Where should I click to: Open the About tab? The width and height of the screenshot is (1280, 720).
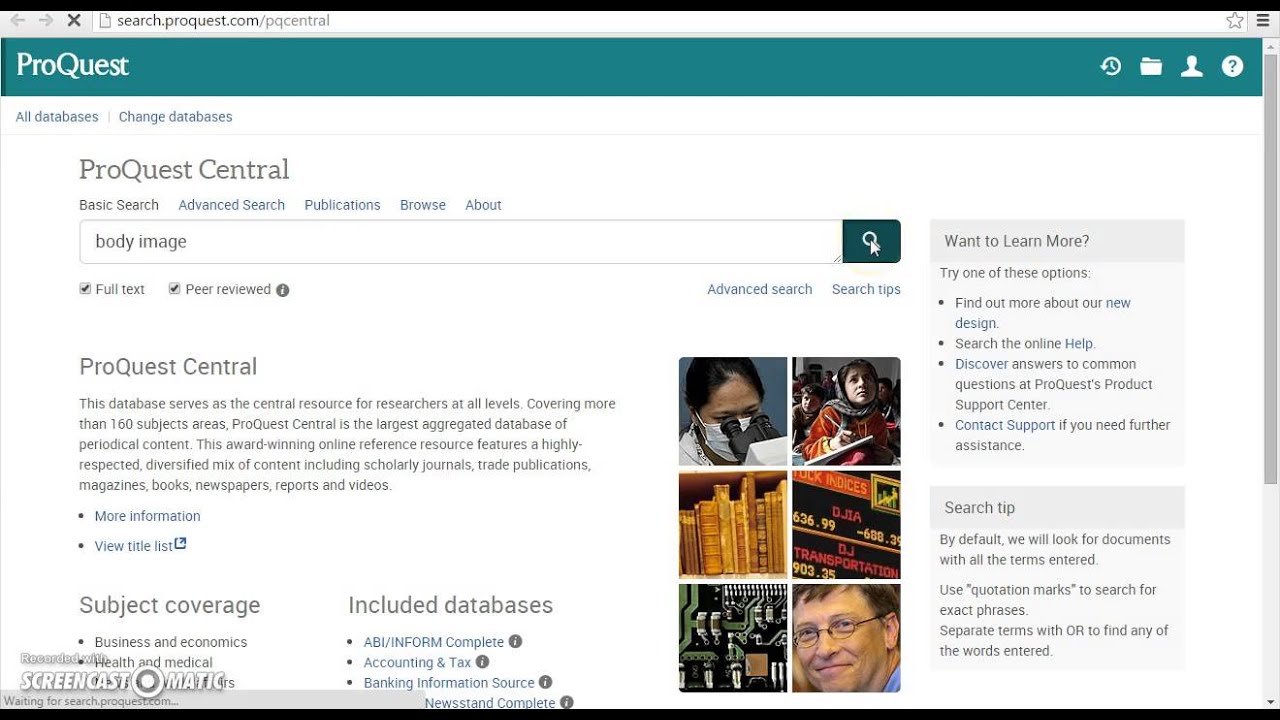coord(483,205)
